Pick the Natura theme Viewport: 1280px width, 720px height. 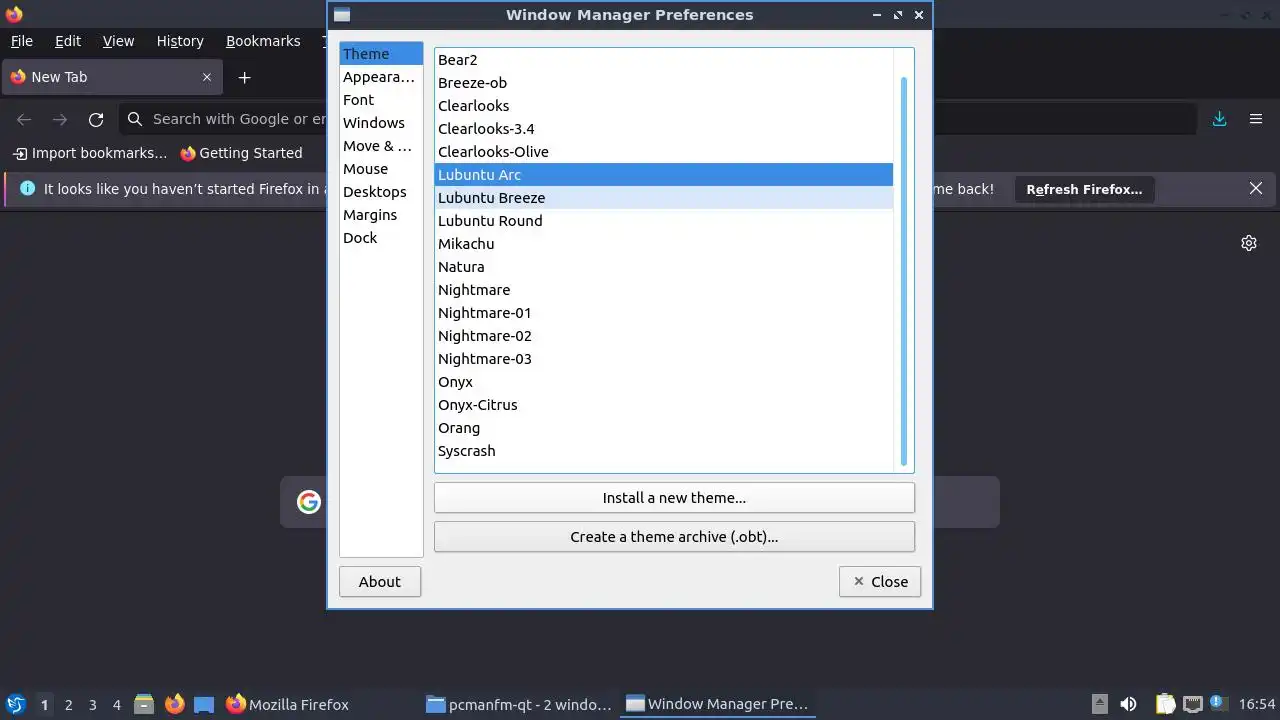[x=664, y=267]
